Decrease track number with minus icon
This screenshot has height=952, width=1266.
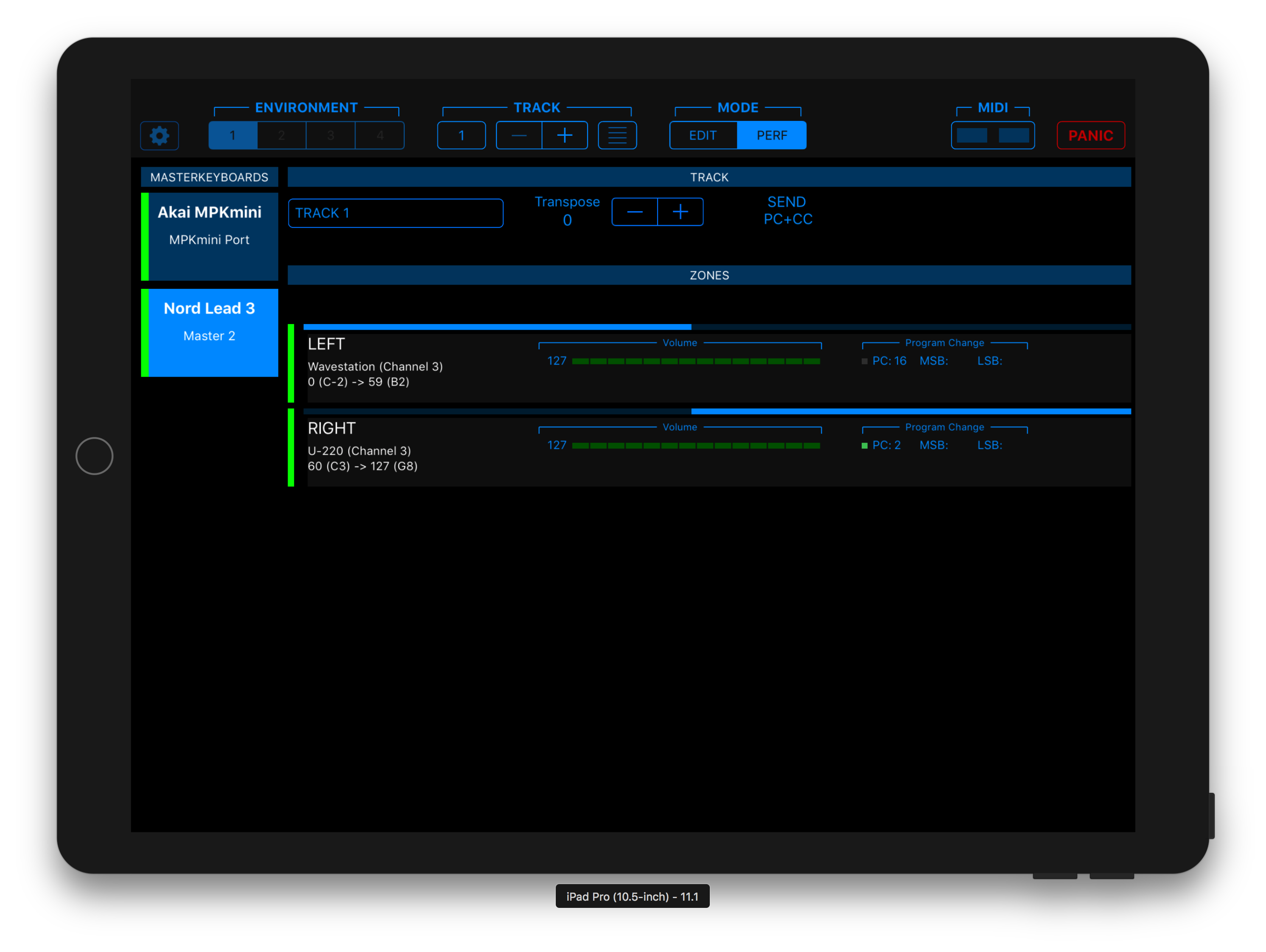(x=518, y=136)
